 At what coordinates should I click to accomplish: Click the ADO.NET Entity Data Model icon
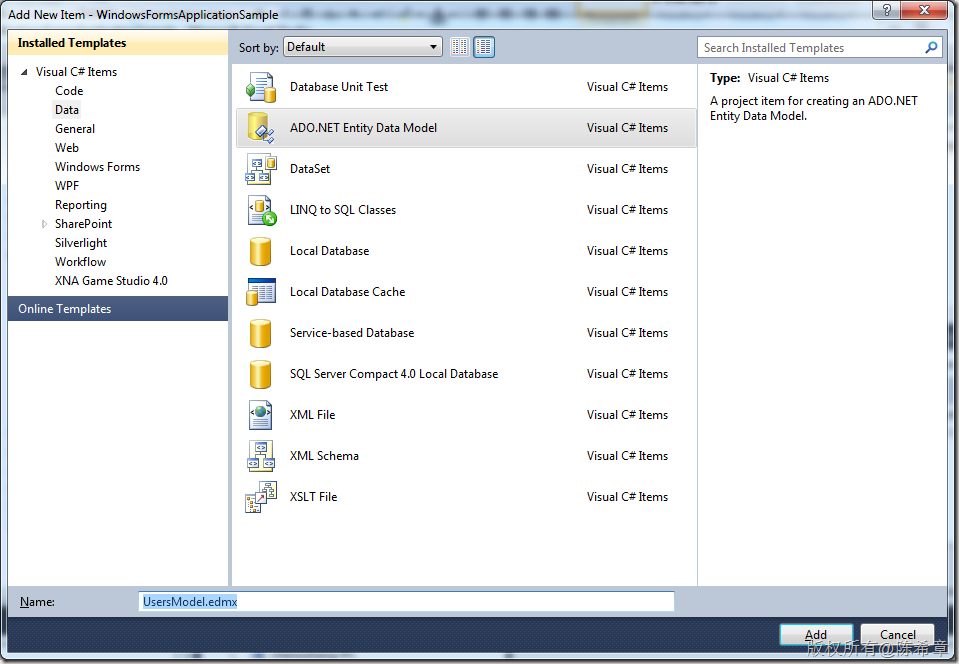click(x=261, y=128)
